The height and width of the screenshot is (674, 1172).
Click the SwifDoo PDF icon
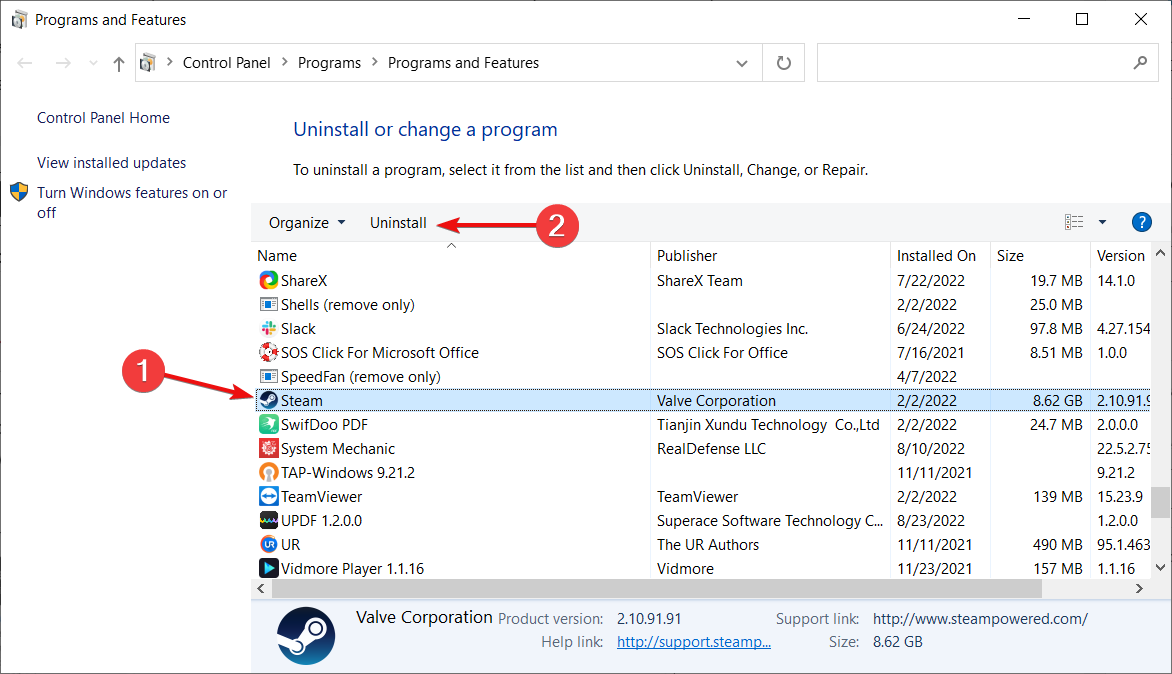(x=268, y=424)
